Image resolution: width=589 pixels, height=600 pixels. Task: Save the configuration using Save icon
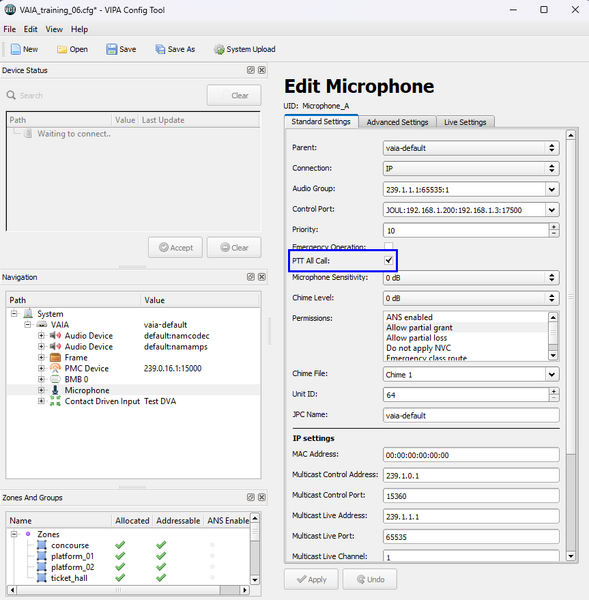tap(111, 49)
